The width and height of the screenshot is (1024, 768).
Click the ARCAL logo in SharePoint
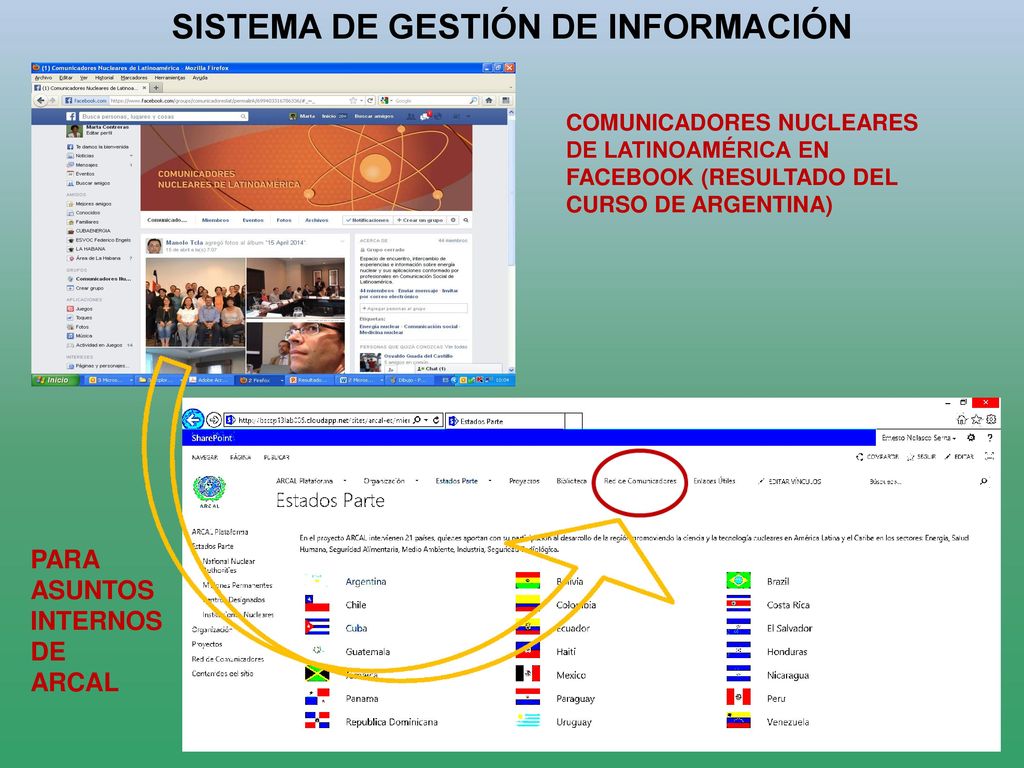(210, 491)
